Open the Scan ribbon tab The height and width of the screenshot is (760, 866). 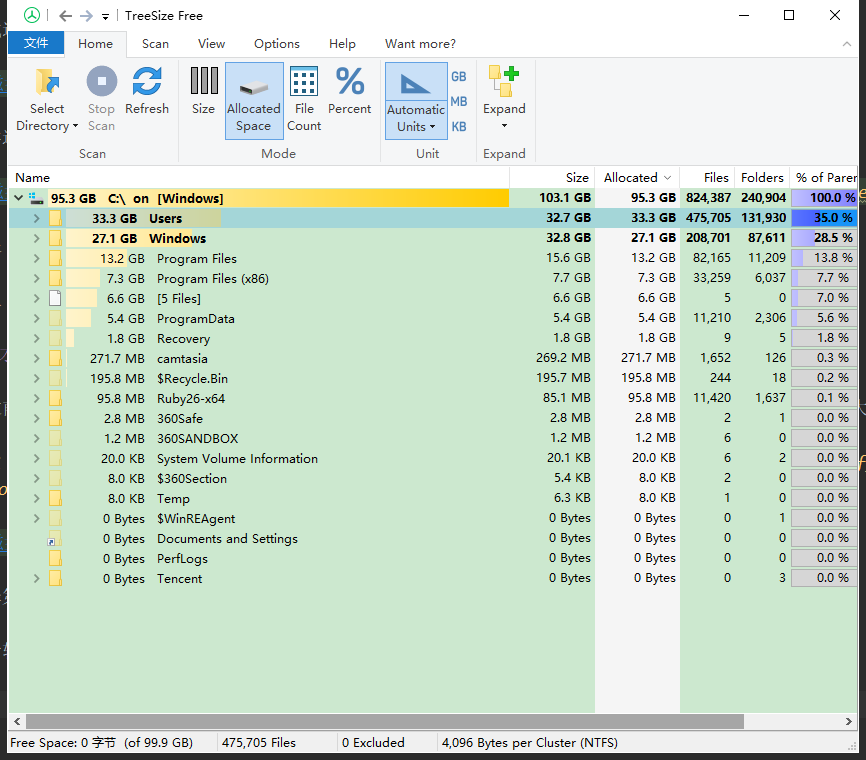[155, 43]
